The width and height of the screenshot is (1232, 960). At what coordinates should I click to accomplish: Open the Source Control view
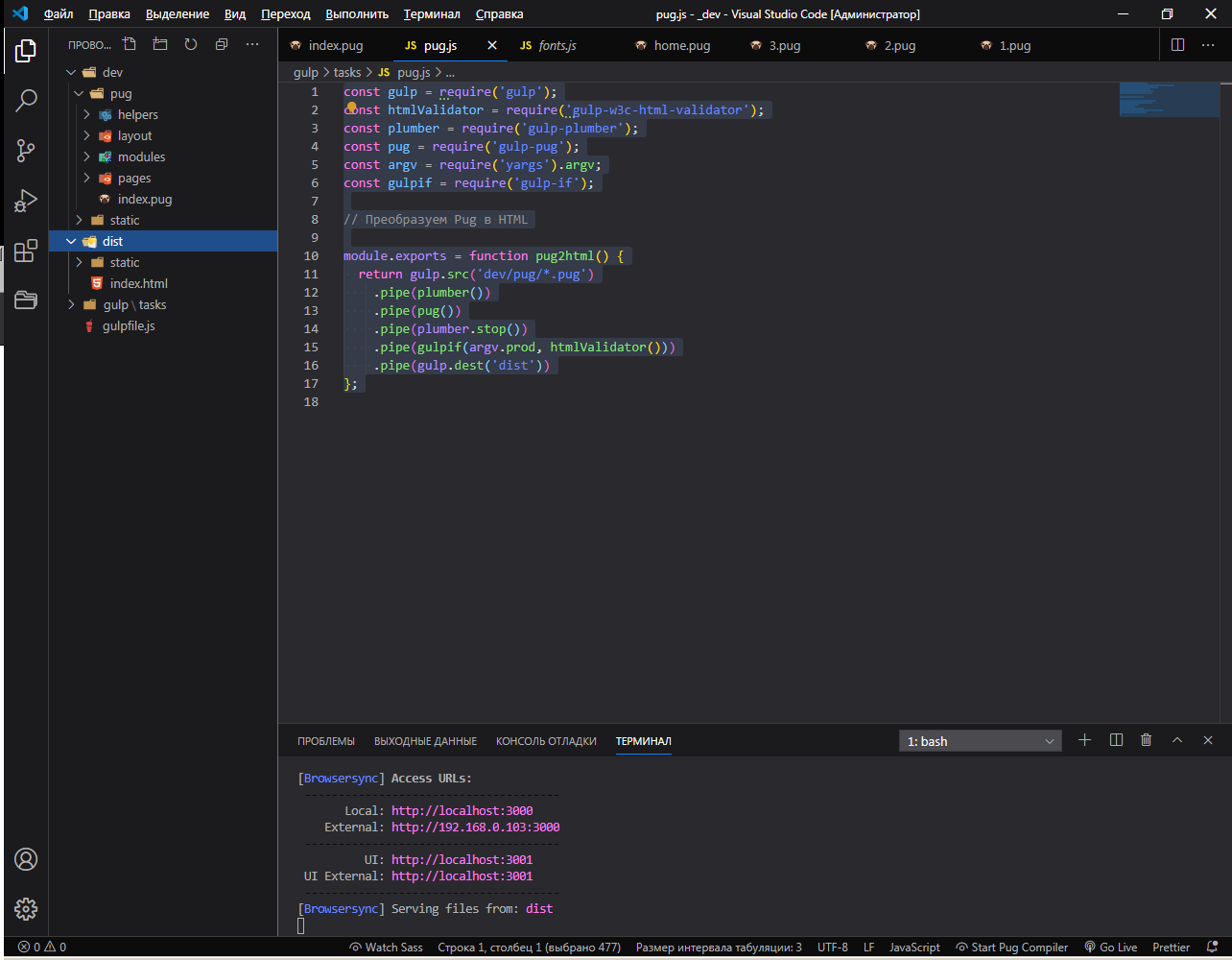pos(26,150)
